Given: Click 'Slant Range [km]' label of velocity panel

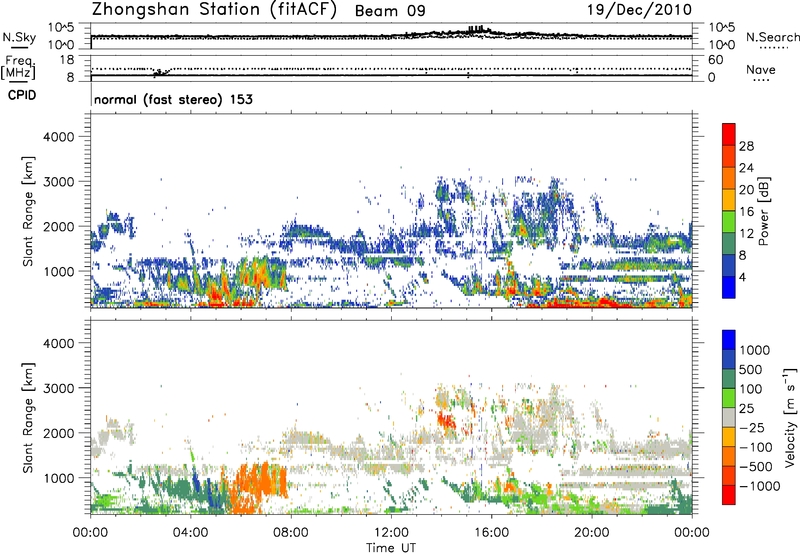Looking at the screenshot, I should 28,417.
